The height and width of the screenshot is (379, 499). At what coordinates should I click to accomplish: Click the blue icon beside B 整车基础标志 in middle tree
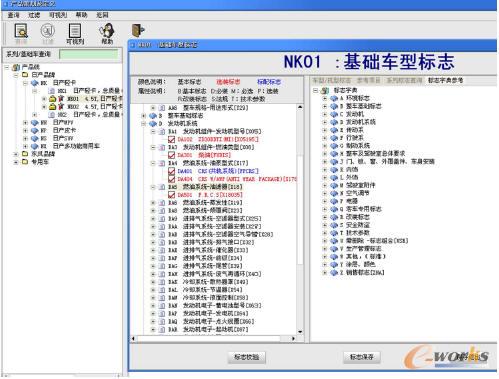pos(153,116)
